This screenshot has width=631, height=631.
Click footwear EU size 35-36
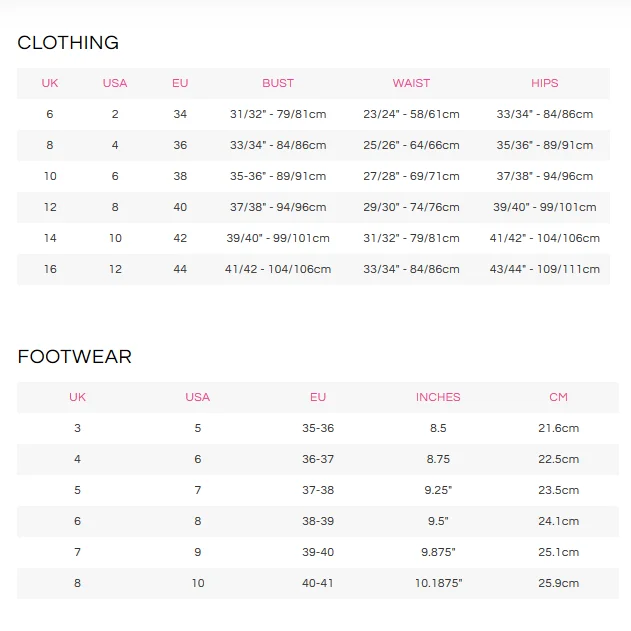pyautogui.click(x=318, y=428)
